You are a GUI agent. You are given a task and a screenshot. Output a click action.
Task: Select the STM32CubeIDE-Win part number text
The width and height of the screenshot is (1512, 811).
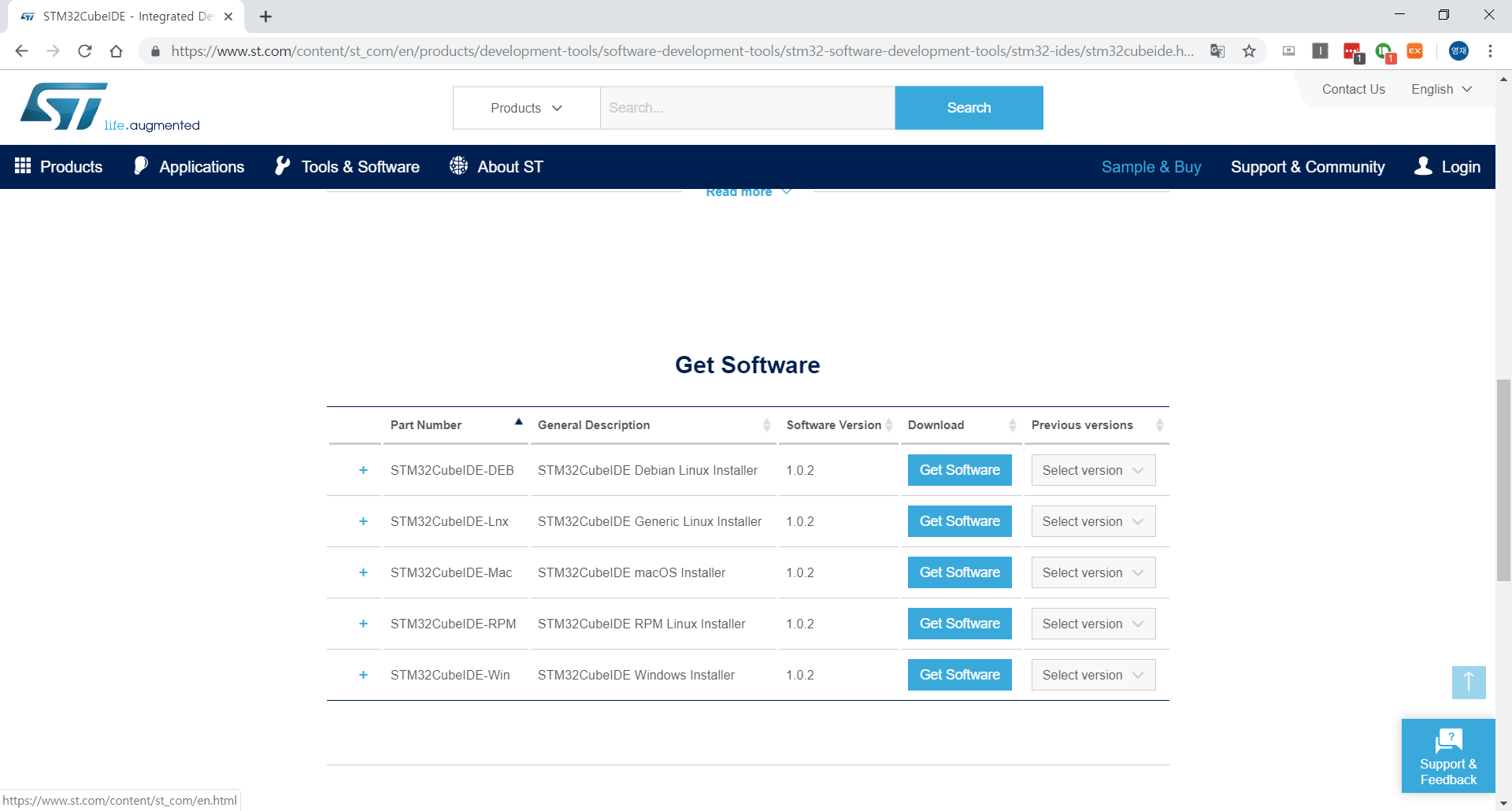point(450,675)
